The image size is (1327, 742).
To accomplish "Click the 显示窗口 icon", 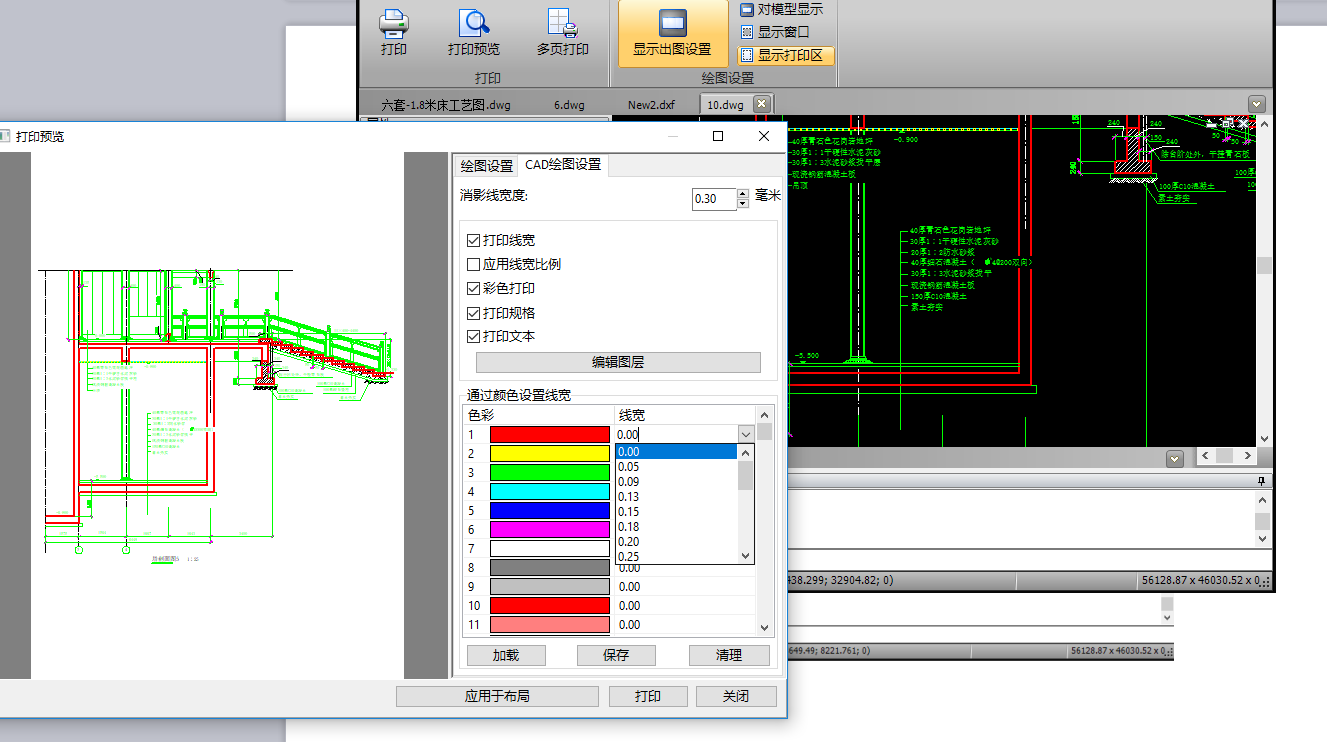I will pyautogui.click(x=747, y=32).
